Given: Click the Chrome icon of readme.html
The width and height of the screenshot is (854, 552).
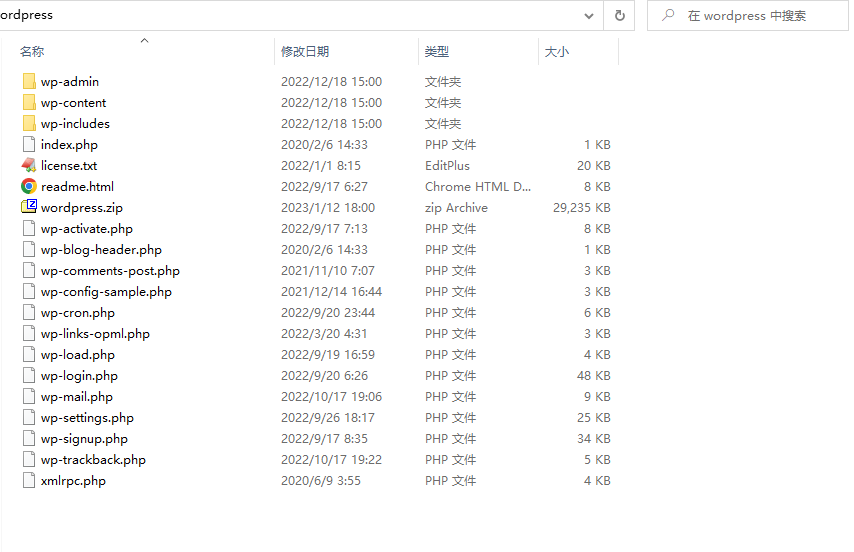Looking at the screenshot, I should pos(29,186).
